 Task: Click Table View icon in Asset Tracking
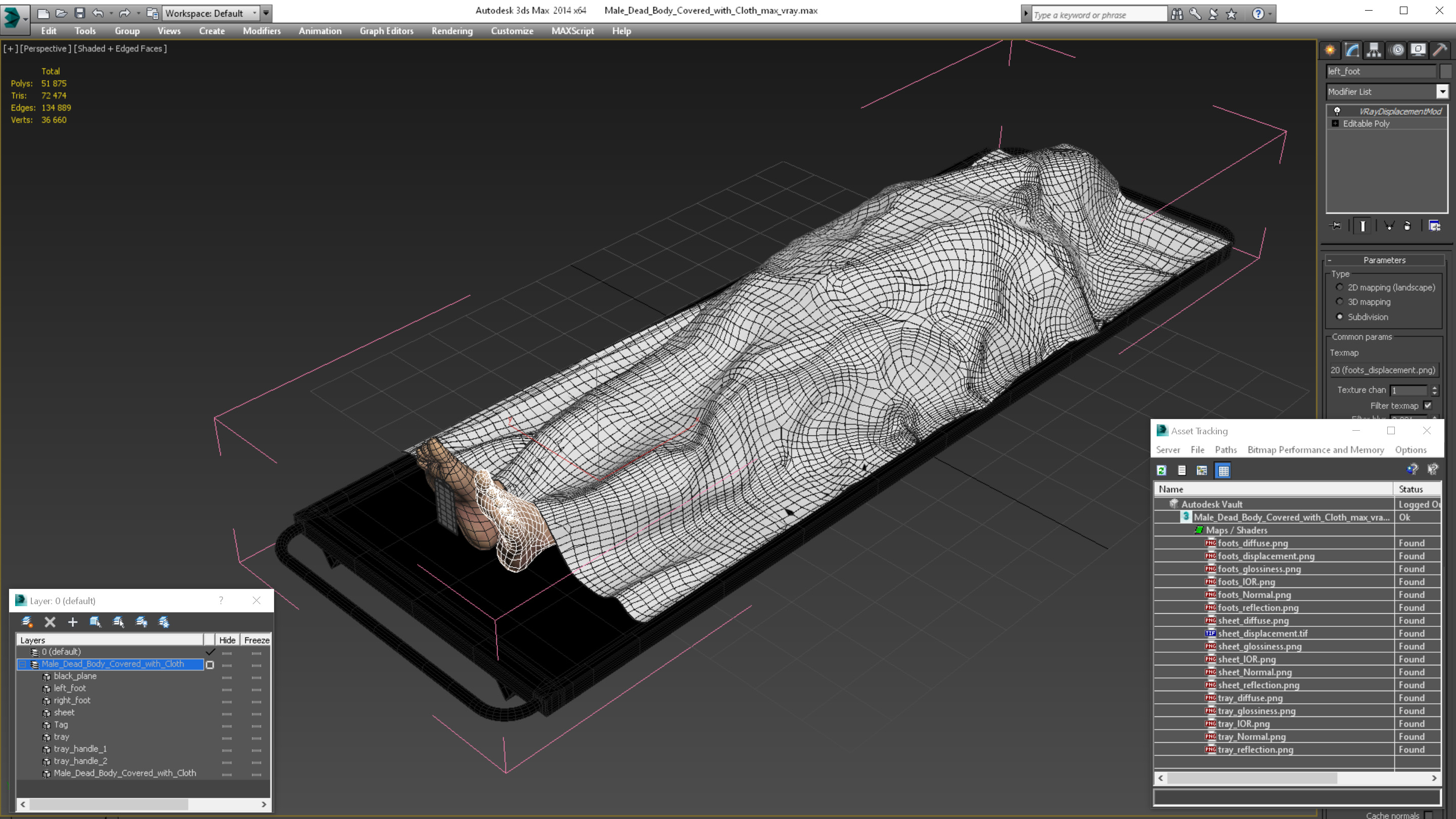(1223, 470)
